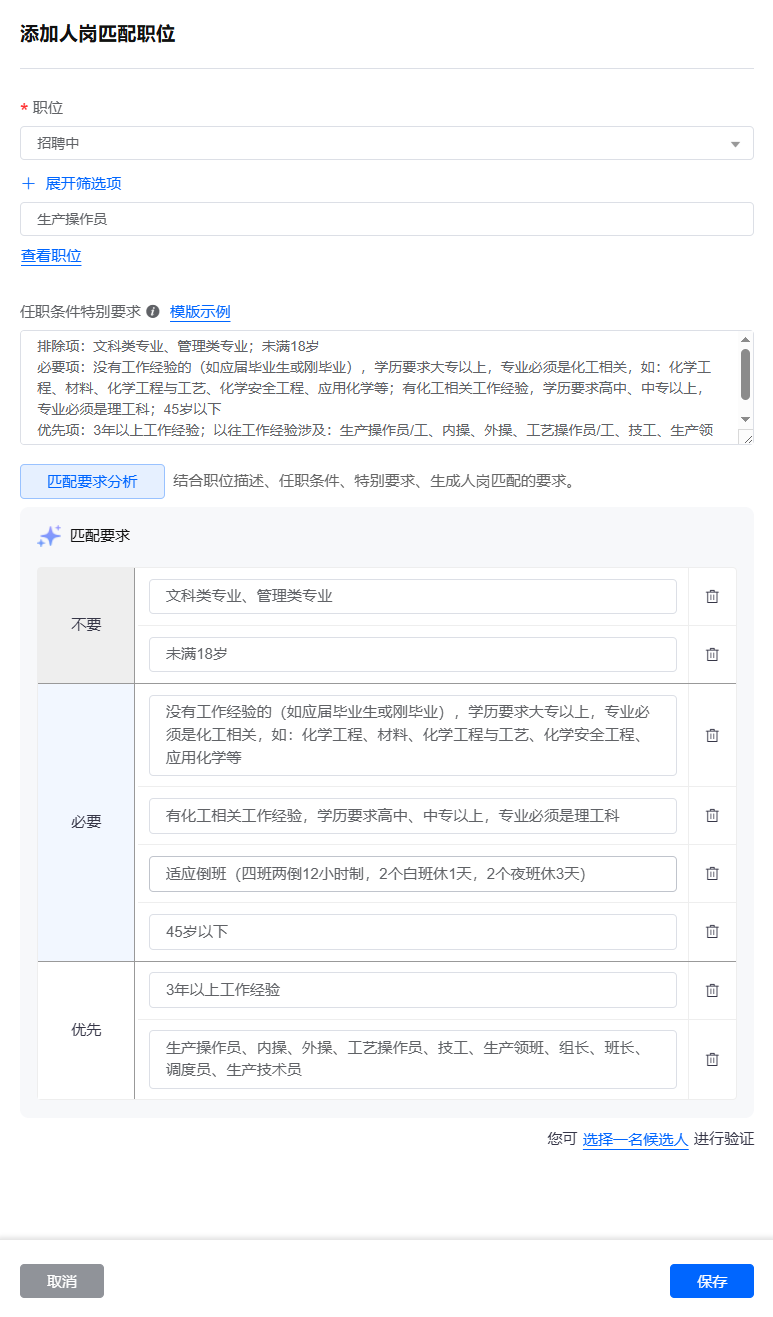Delete the 45岁以下 requirement
Image resolution: width=773 pixels, height=1317 pixels.
click(712, 931)
